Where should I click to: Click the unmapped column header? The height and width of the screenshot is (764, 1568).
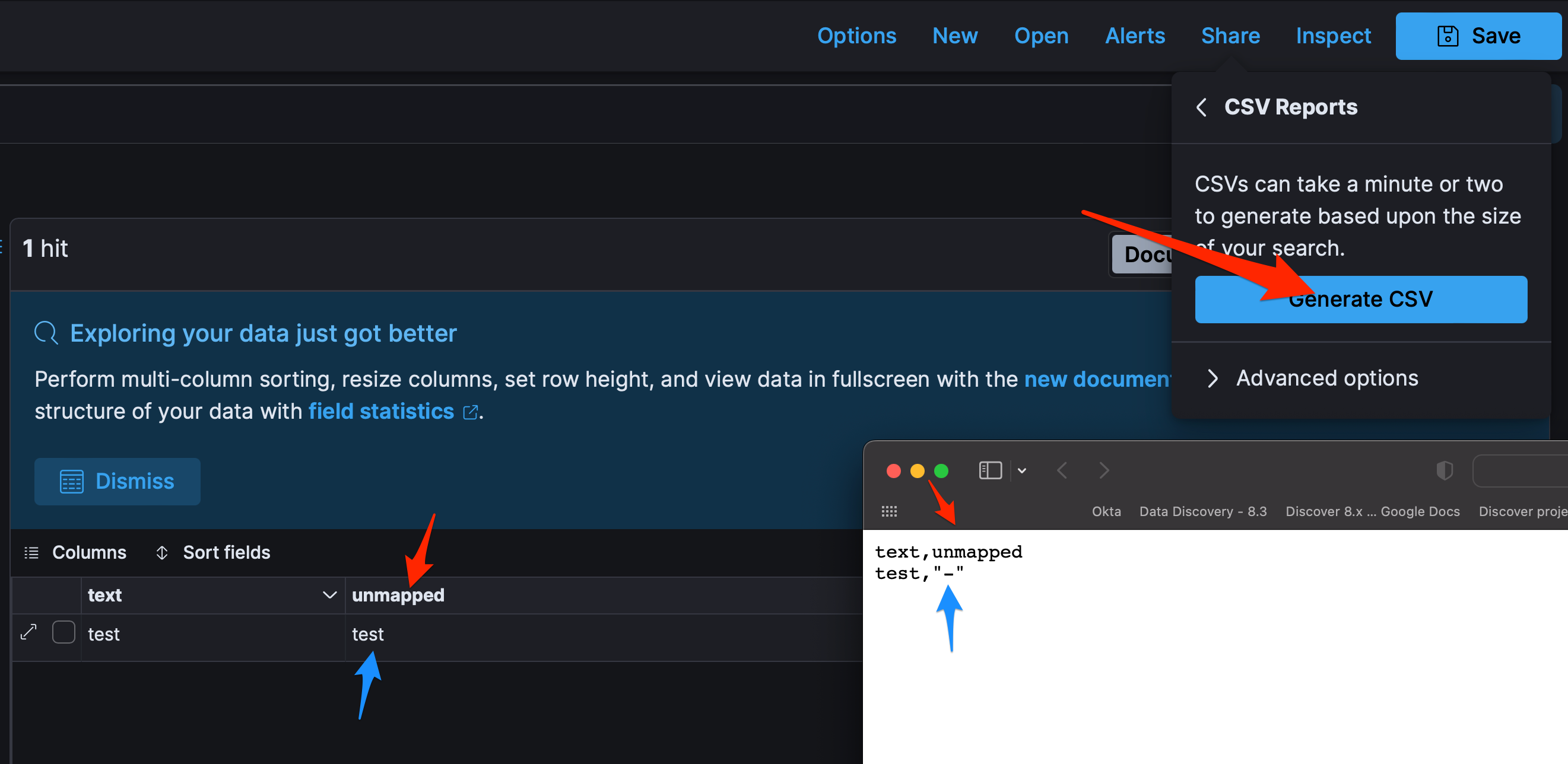pos(398,595)
